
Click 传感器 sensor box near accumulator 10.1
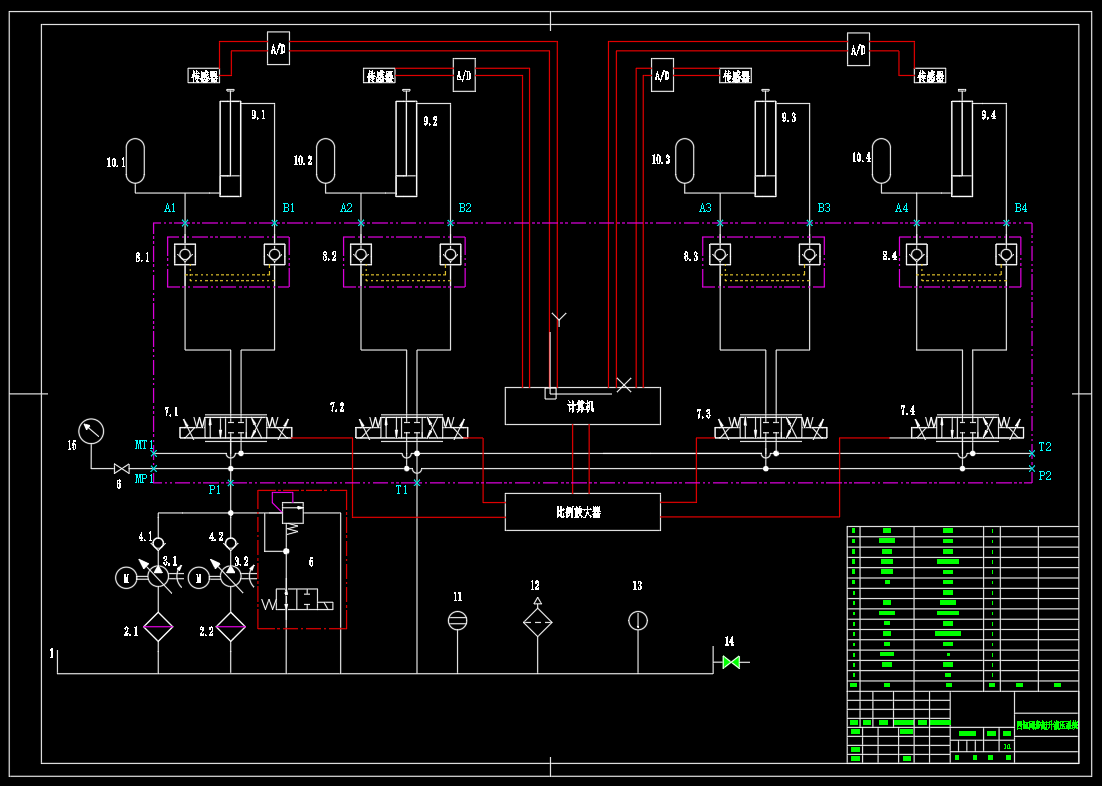point(204,76)
